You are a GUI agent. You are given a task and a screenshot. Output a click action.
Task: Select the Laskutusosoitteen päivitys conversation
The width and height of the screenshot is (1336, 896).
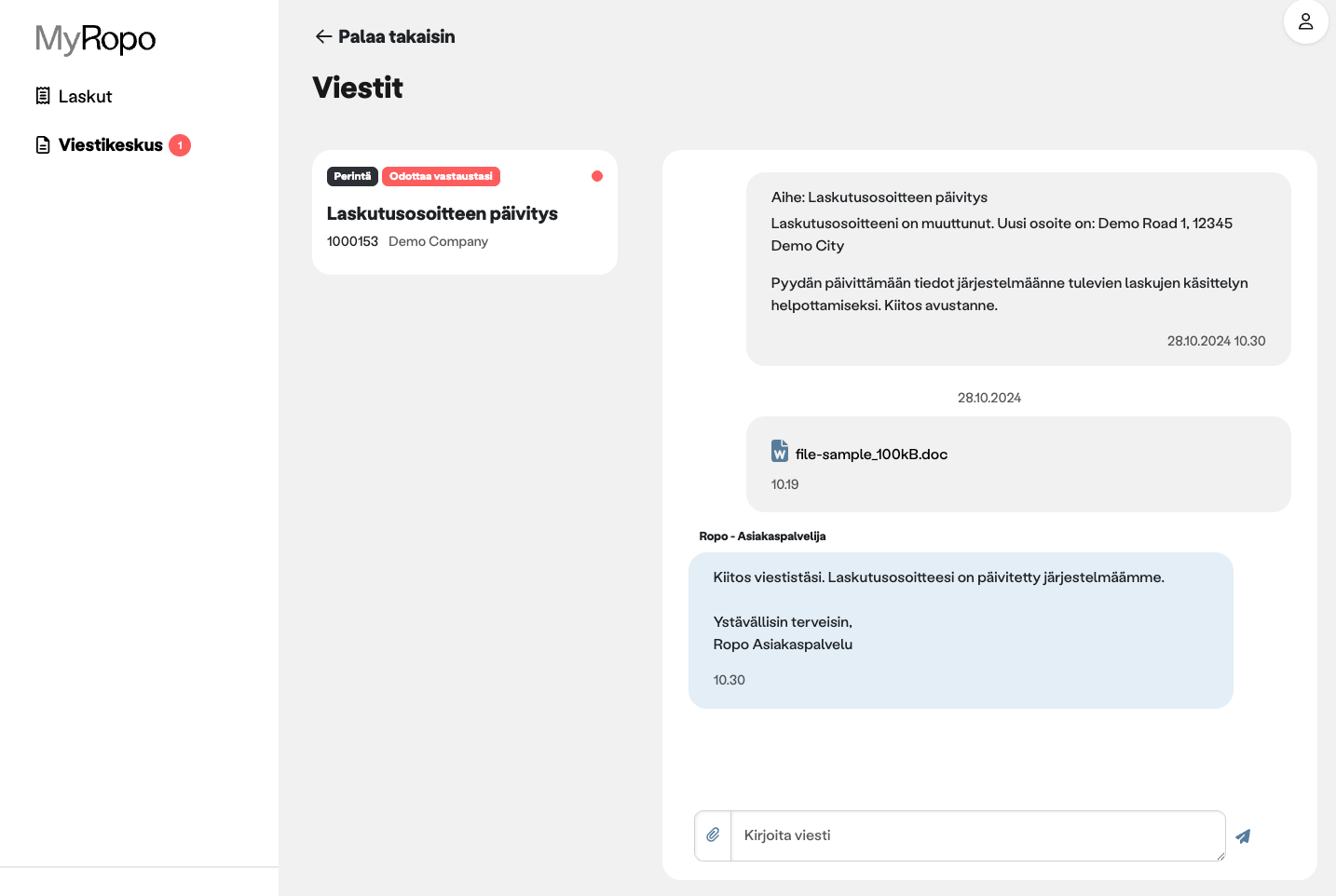coord(464,214)
